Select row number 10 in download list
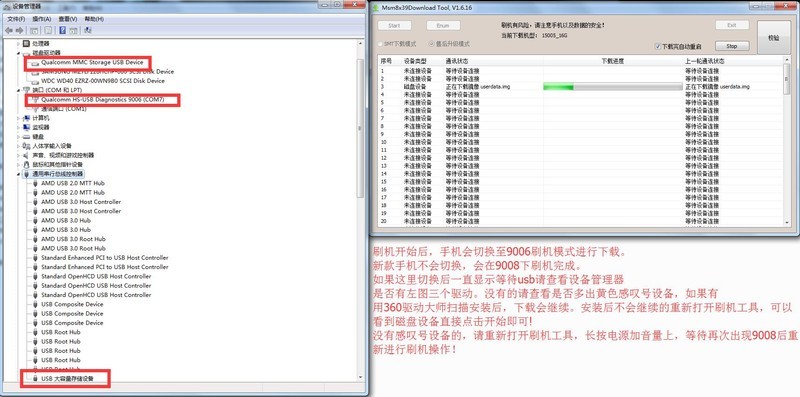Screen dimensions: 800x397 pyautogui.click(x=384, y=142)
